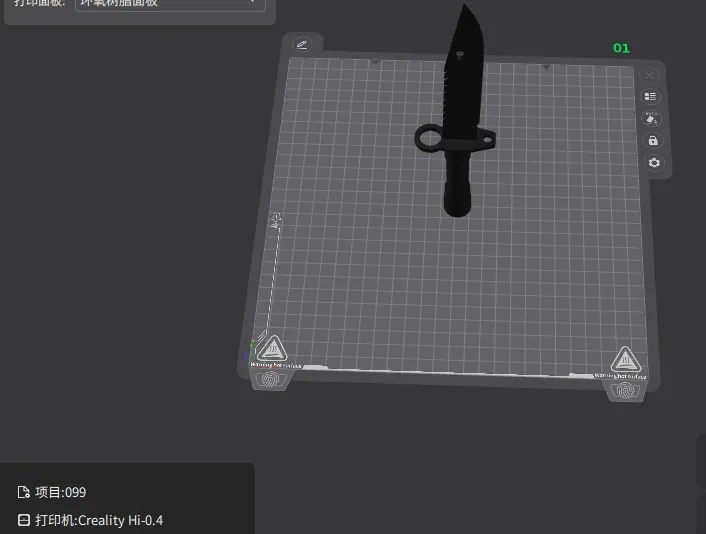Image resolution: width=706 pixels, height=534 pixels.
Task: Click the printer icon beside 打印机
Action: [x=23, y=520]
